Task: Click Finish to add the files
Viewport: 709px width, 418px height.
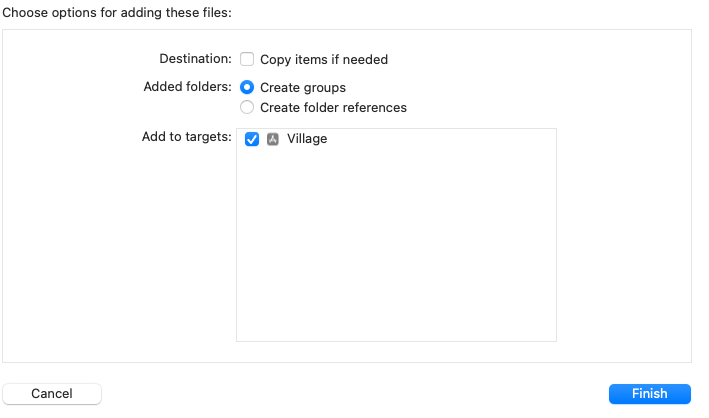Action: pos(650,394)
